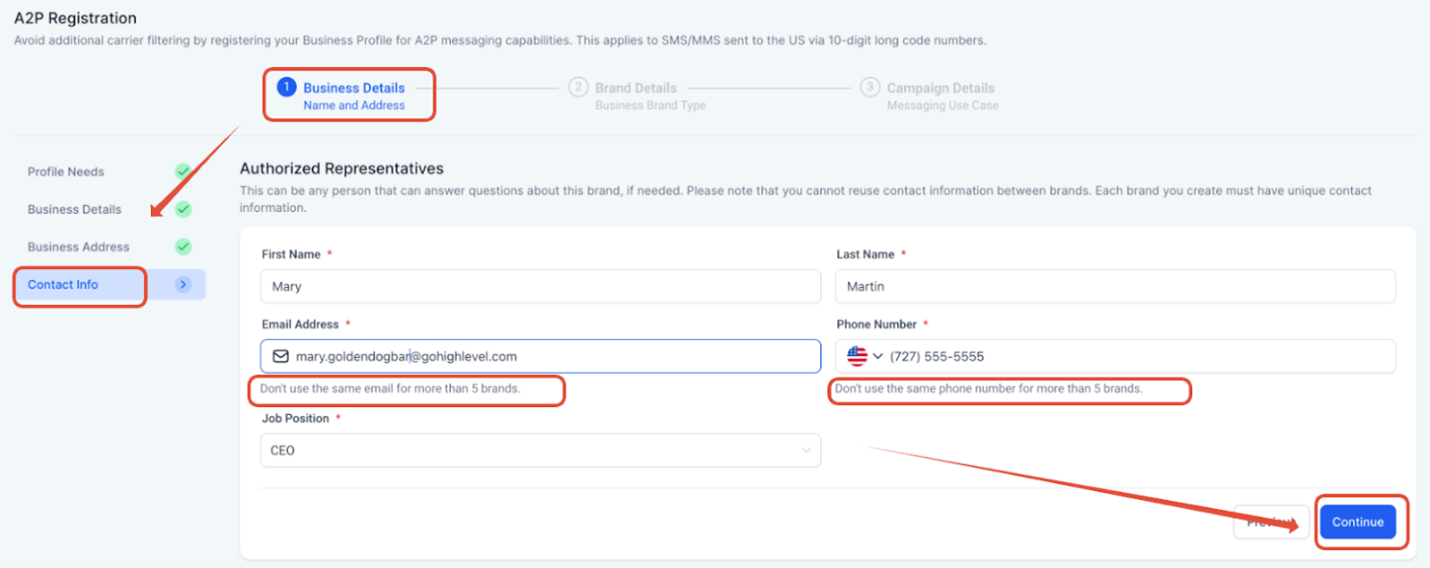Open the Job Position dropdown showing CEO
The height and width of the screenshot is (568, 1430).
click(541, 451)
